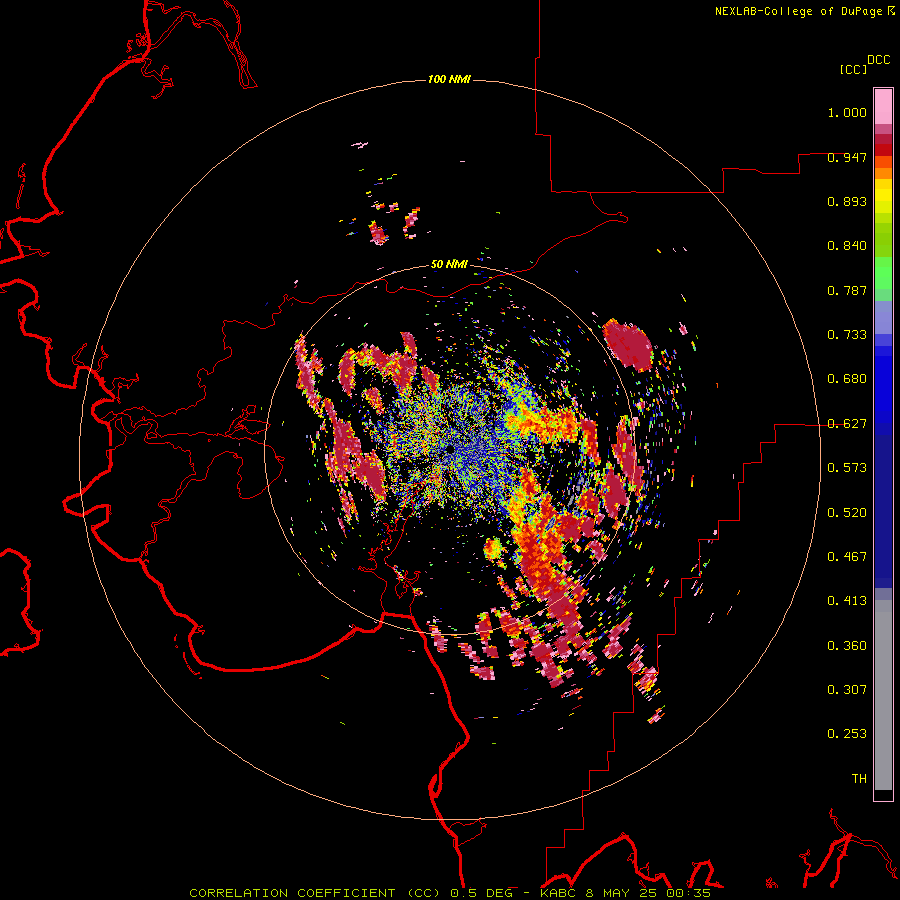The width and height of the screenshot is (900, 900).
Task: Select the 0.520 scale value
Action: point(847,513)
